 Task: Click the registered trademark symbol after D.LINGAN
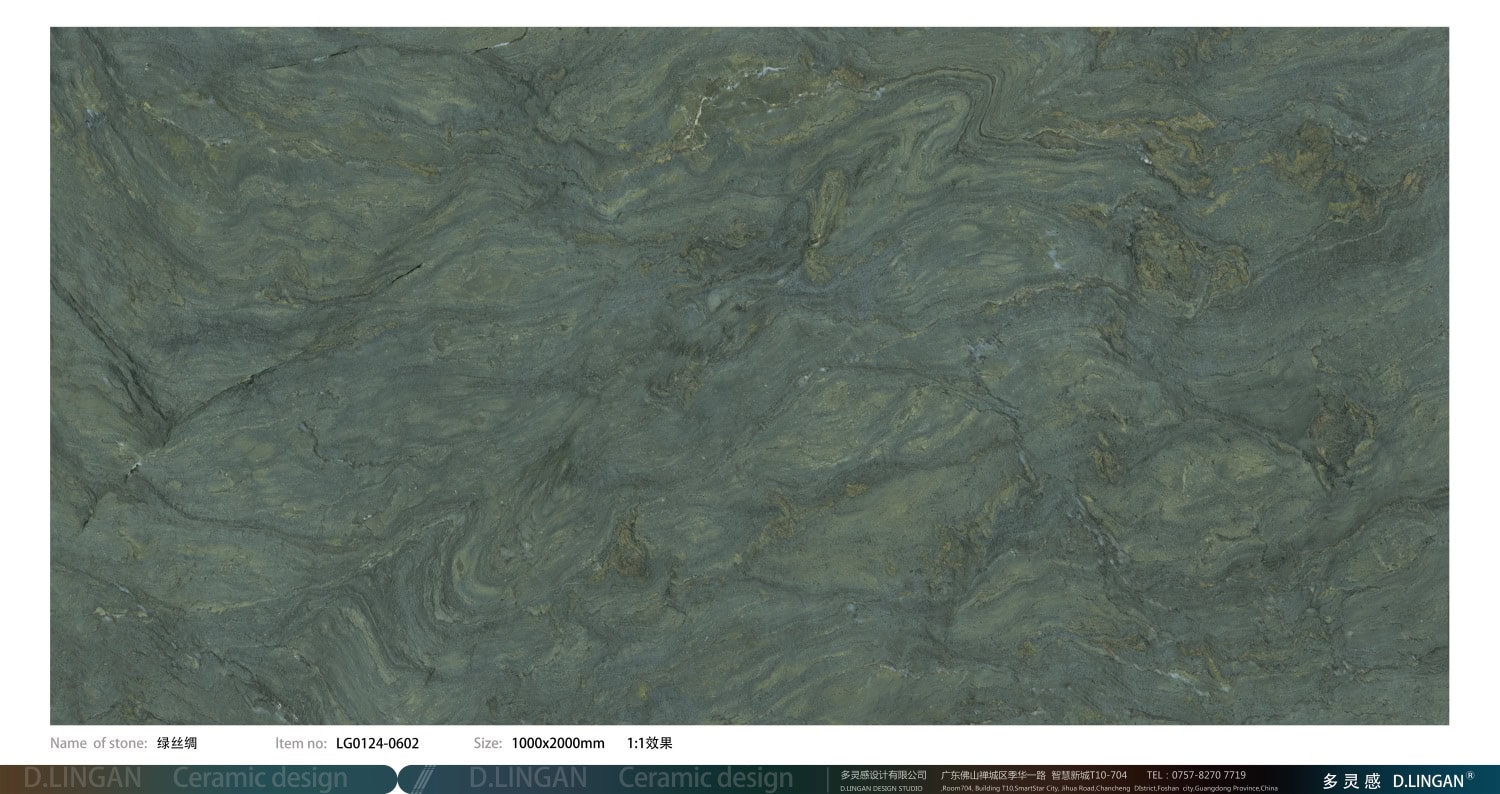click(1469, 775)
